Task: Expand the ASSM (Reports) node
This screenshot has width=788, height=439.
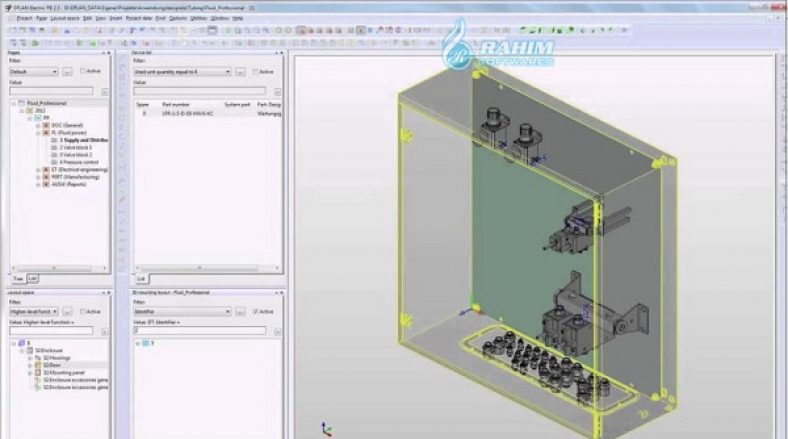Action: (x=38, y=184)
